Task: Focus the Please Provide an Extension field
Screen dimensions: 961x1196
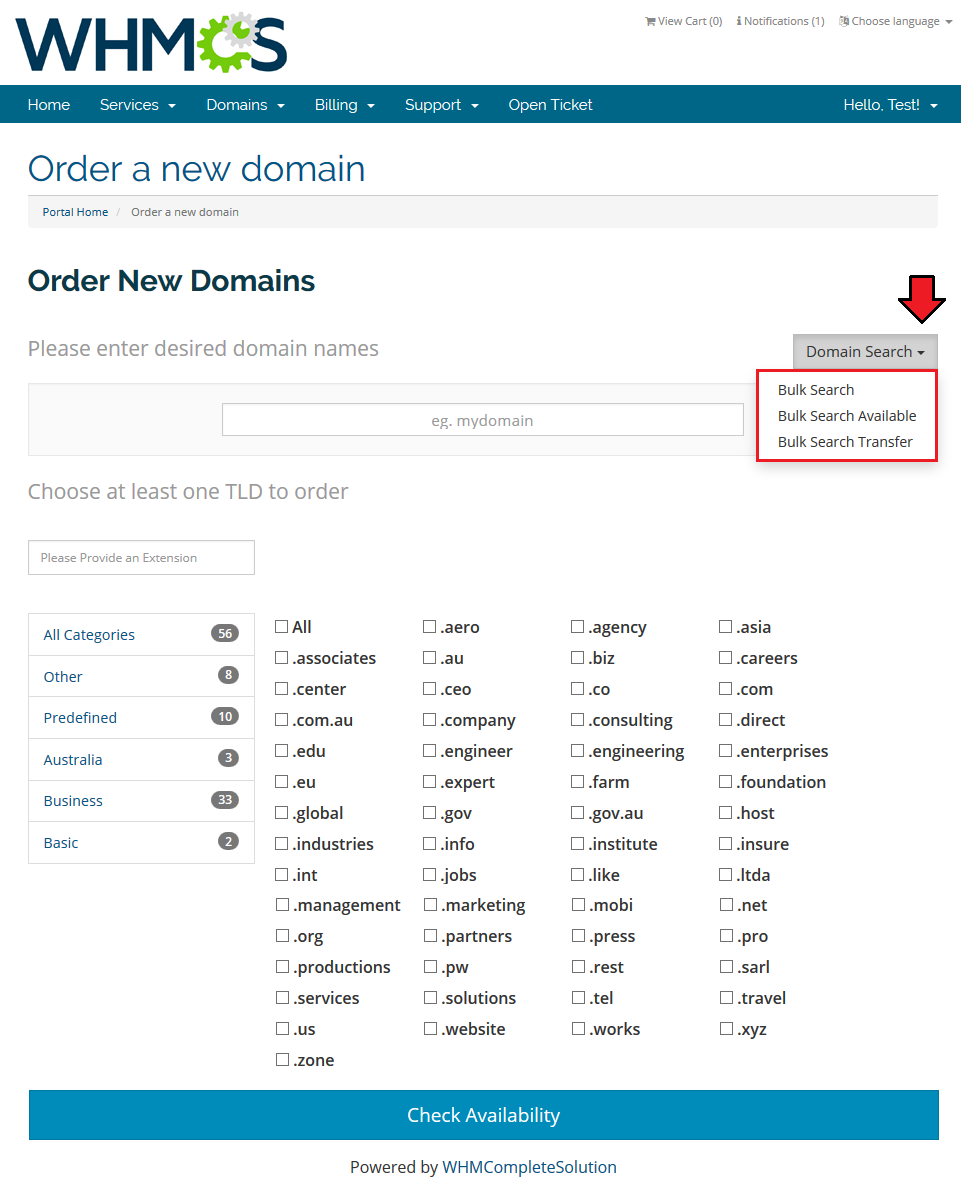Action: coord(141,558)
